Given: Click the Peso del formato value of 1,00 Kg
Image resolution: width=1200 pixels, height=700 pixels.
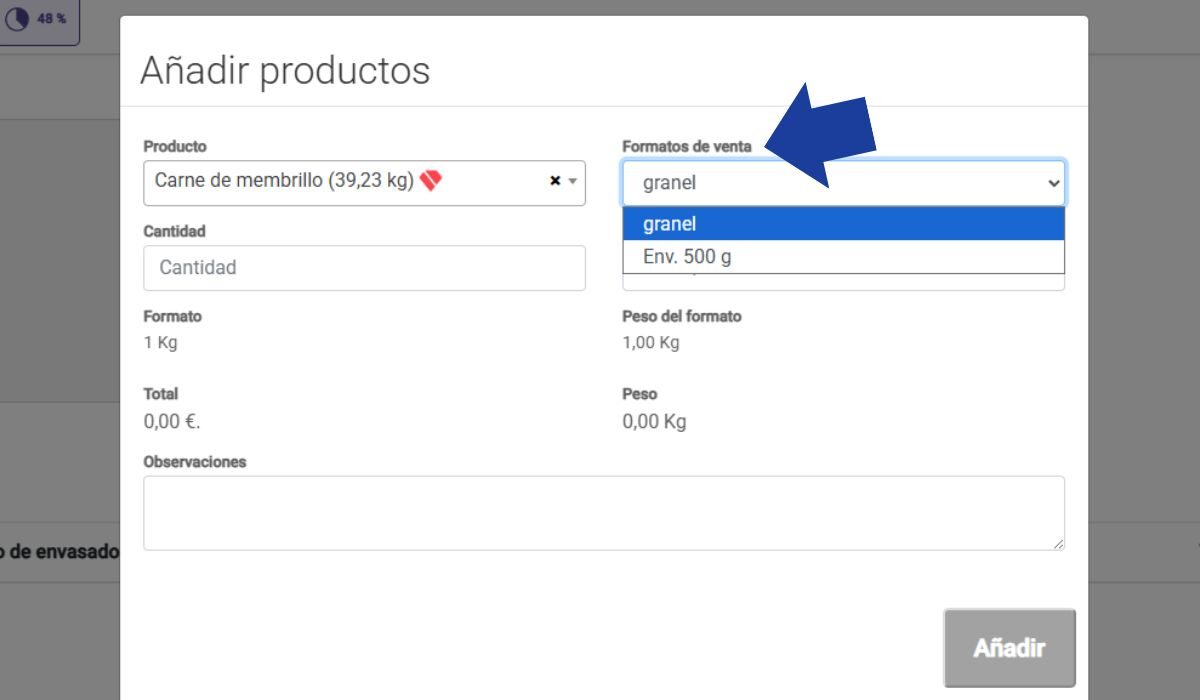Looking at the screenshot, I should click(x=650, y=343).
